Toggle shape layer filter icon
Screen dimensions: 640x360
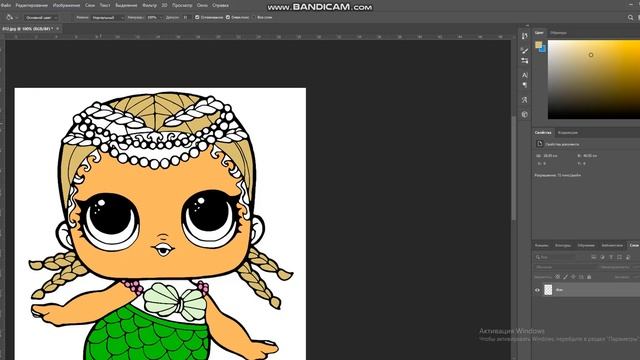click(x=620, y=257)
